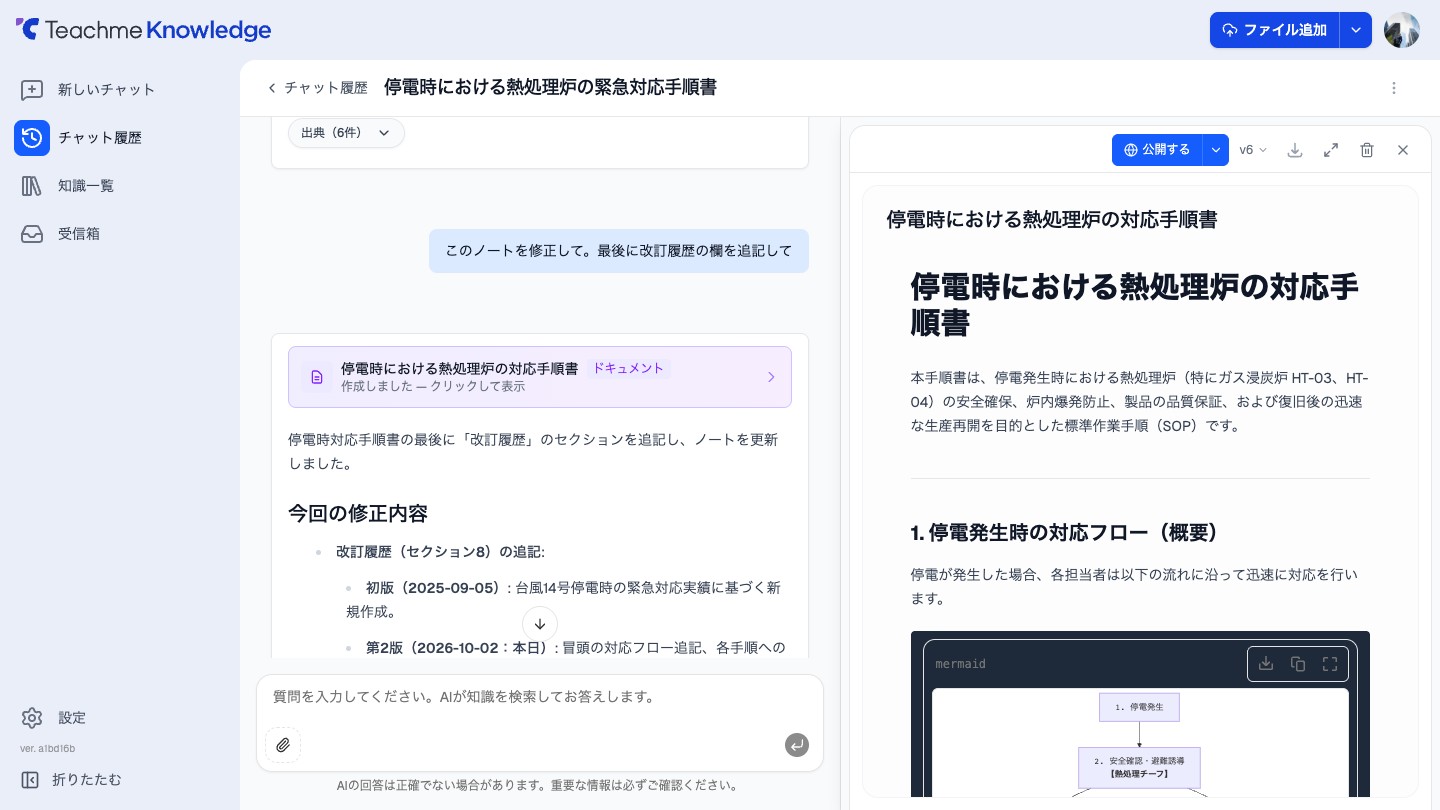This screenshot has width=1440, height=810.
Task: Download the document using panel download icon
Action: point(1295,150)
